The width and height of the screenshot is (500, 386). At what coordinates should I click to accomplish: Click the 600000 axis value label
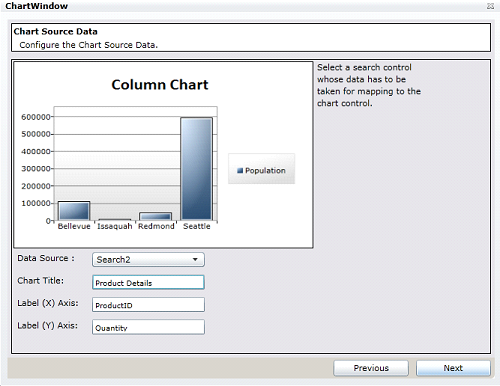click(x=36, y=117)
